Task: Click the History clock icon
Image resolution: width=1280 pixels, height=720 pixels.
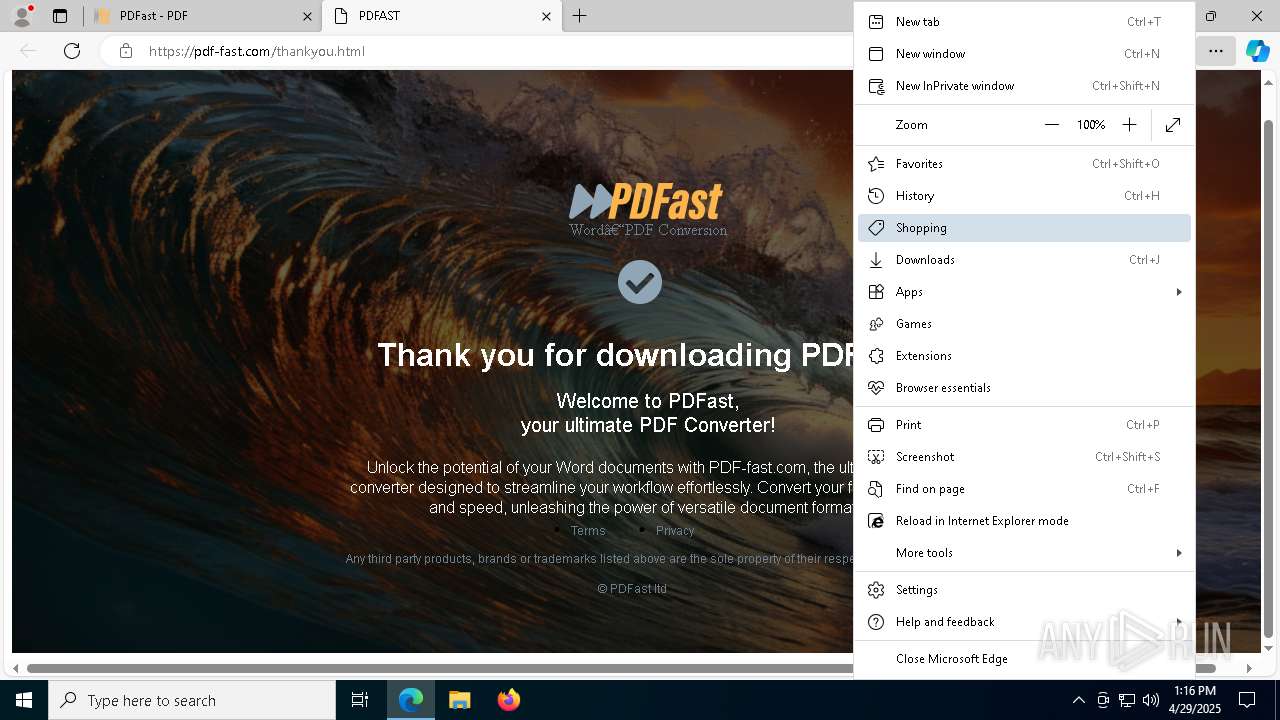Action: [876, 196]
